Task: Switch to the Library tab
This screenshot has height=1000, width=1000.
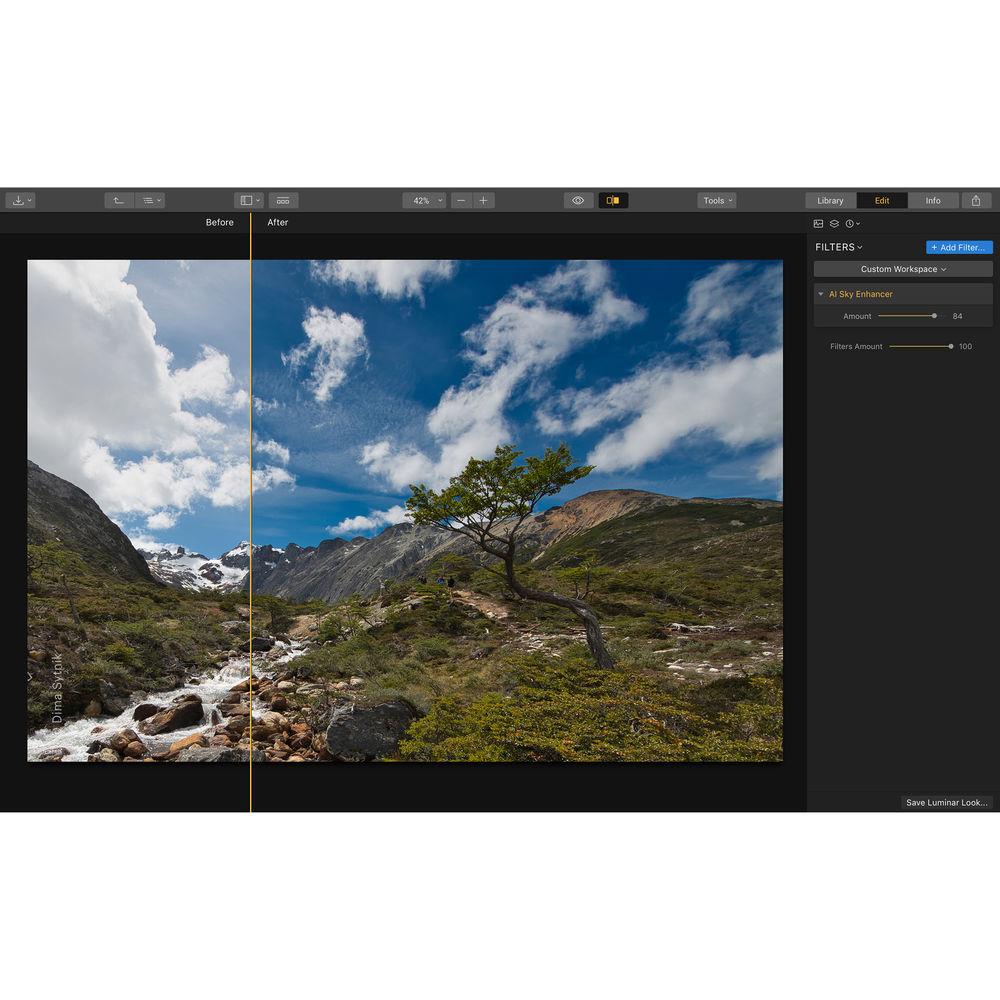Action: tap(830, 200)
